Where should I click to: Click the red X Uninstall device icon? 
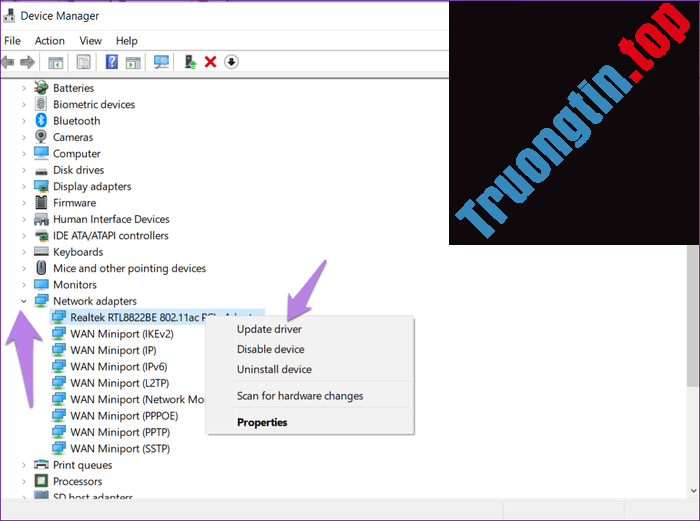(x=210, y=62)
